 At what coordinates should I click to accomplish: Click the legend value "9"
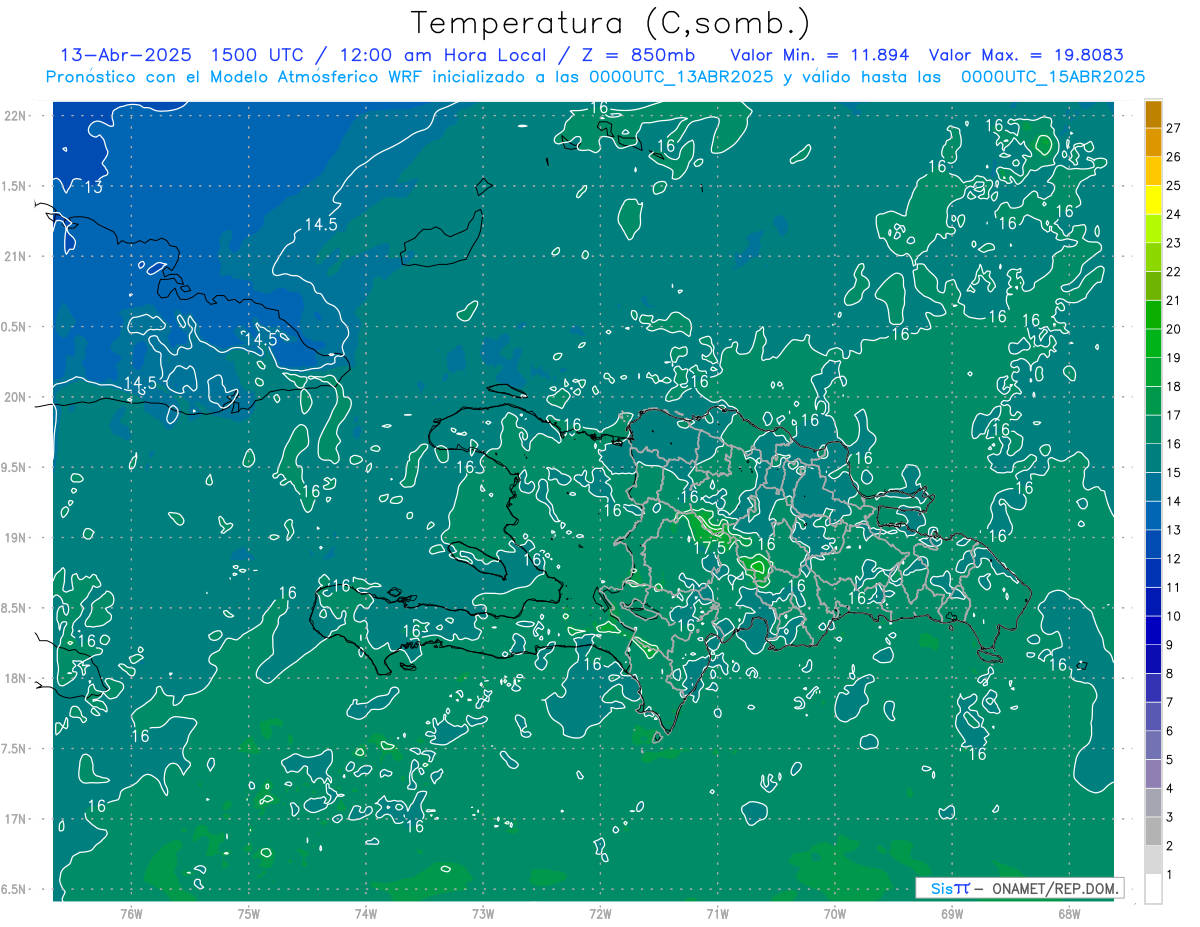click(x=1170, y=645)
